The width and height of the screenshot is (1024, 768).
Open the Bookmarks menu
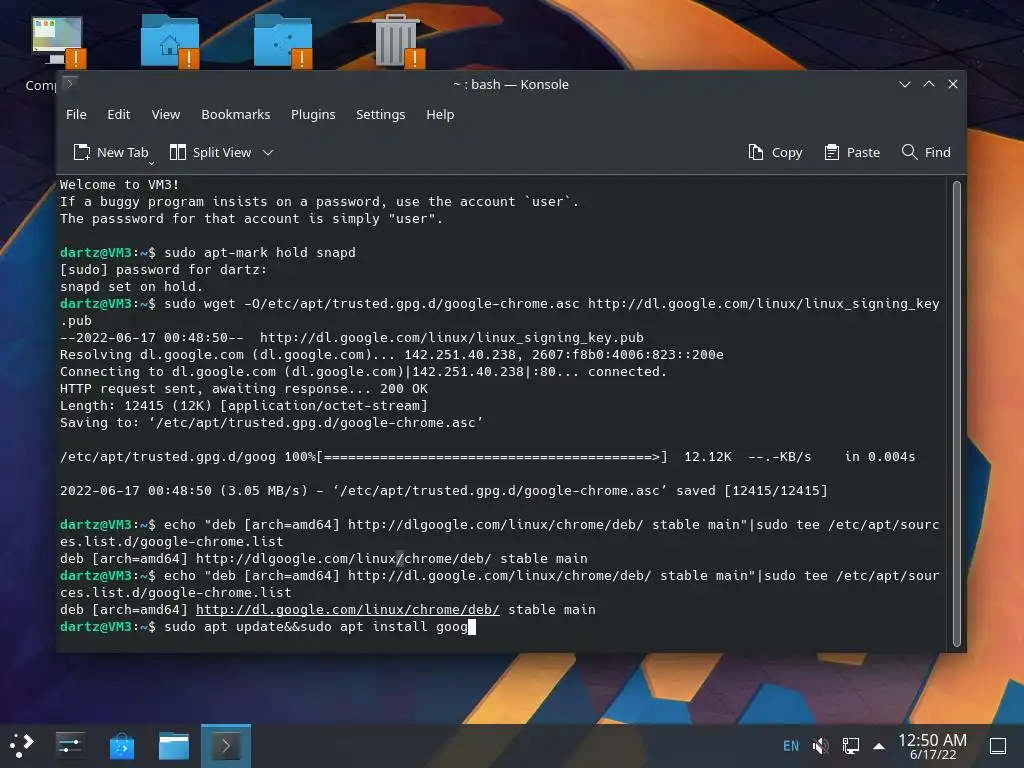[236, 114]
